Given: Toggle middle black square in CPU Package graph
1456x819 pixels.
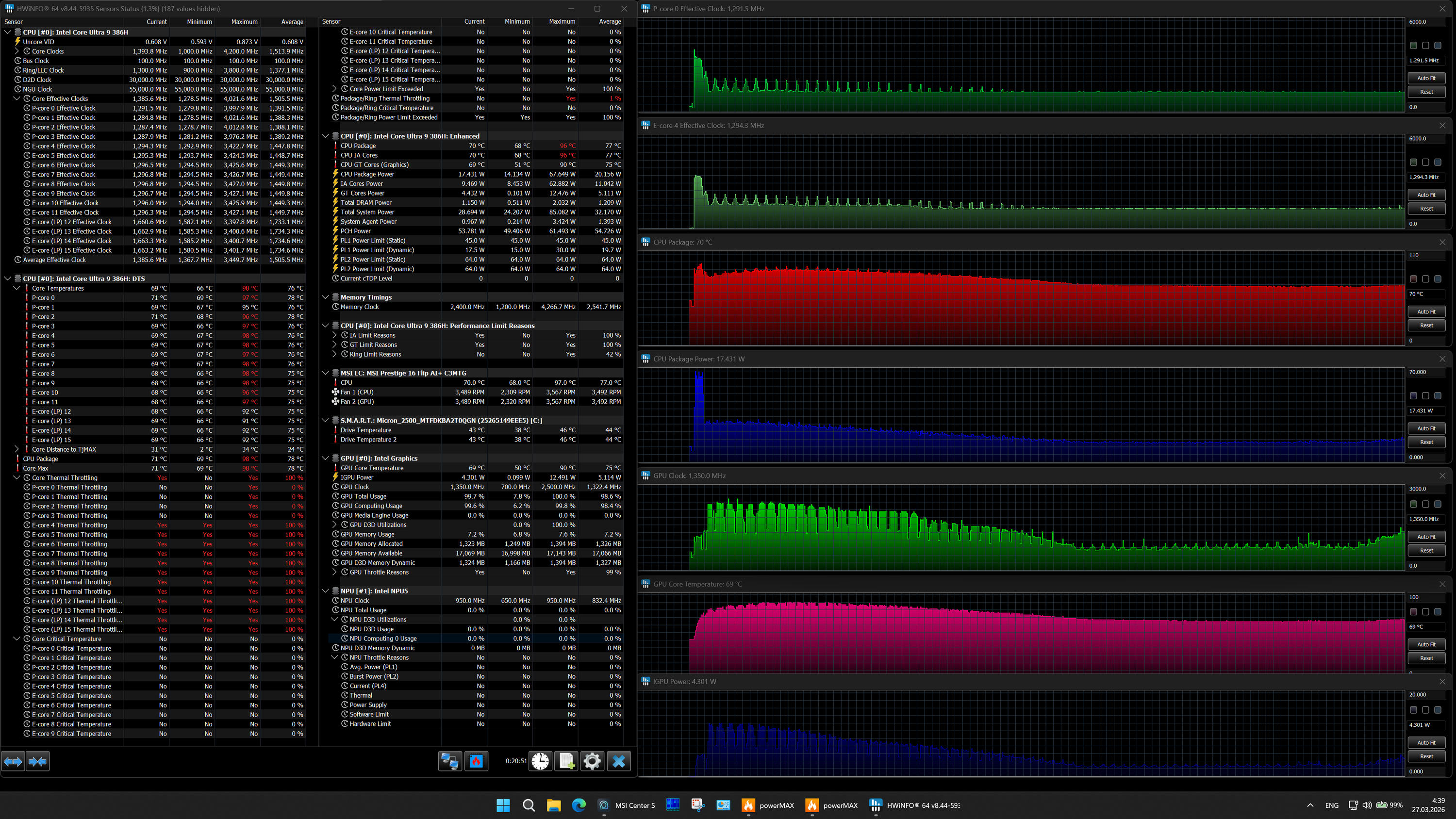Looking at the screenshot, I should point(1425,278).
